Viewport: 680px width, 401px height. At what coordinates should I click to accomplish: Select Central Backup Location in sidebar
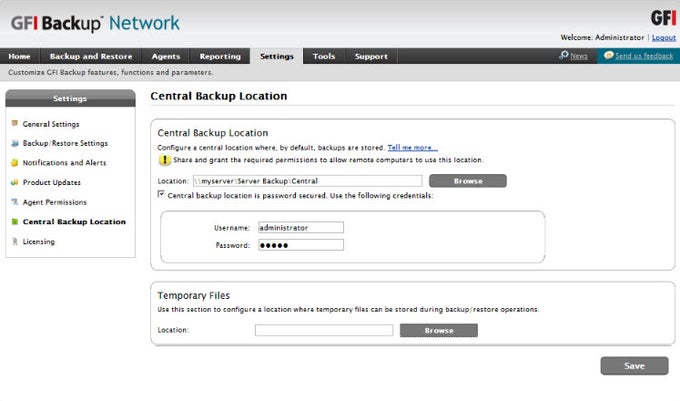coord(74,222)
